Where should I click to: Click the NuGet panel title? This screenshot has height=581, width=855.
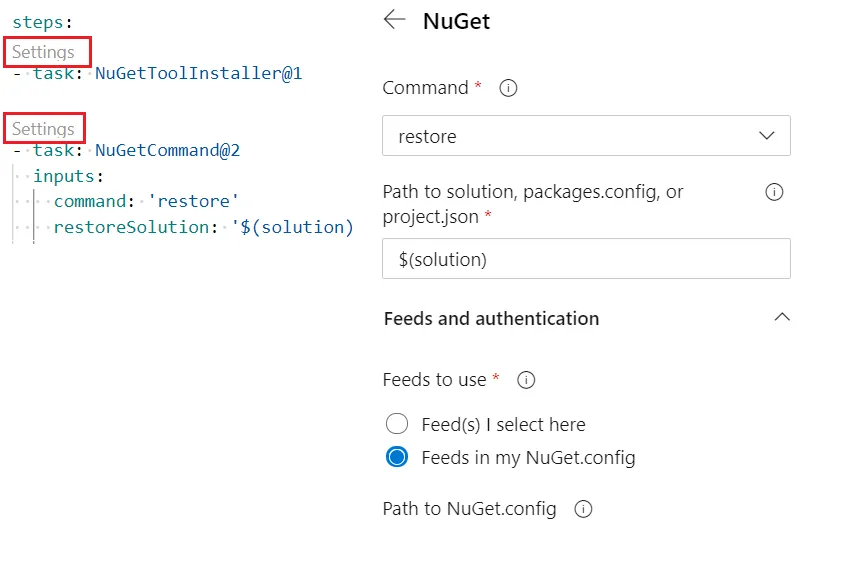click(456, 21)
